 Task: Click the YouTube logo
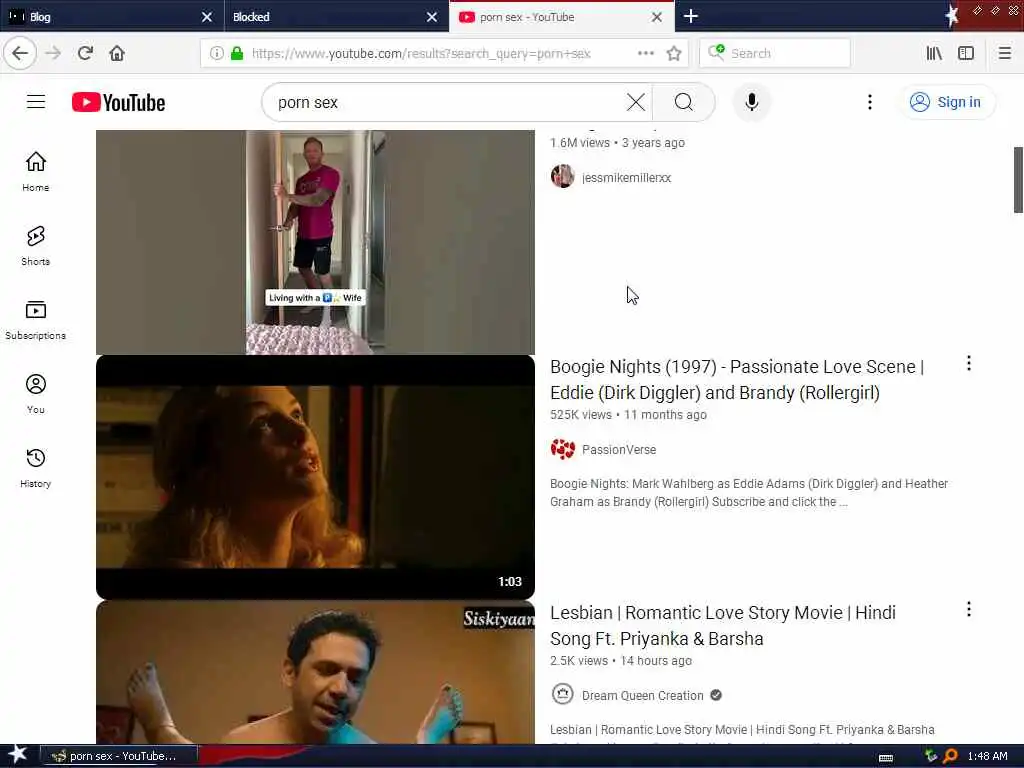(x=118, y=103)
